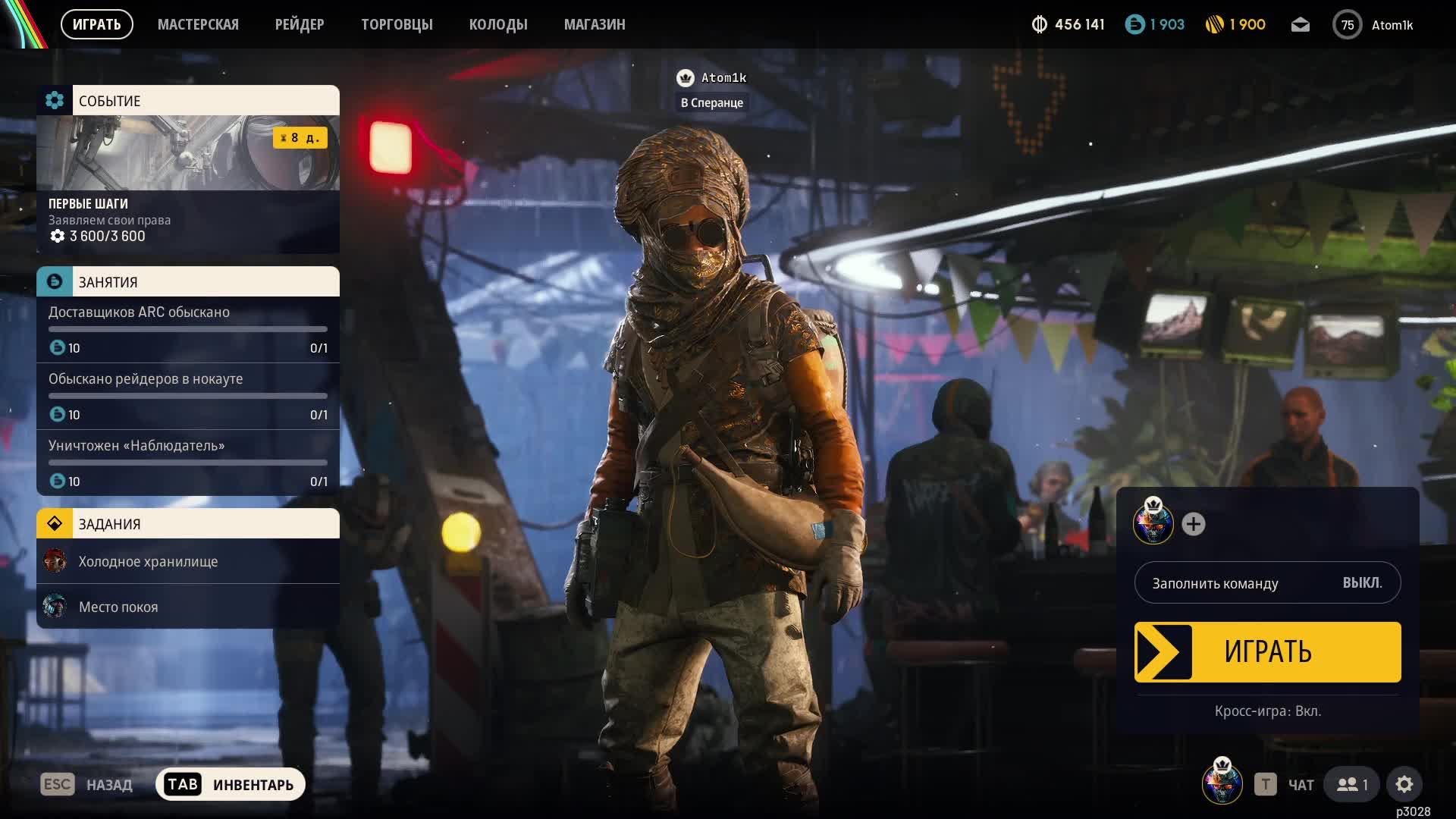The width and height of the screenshot is (1456, 819).
Task: Click the Event gear icon header
Action: click(x=55, y=100)
